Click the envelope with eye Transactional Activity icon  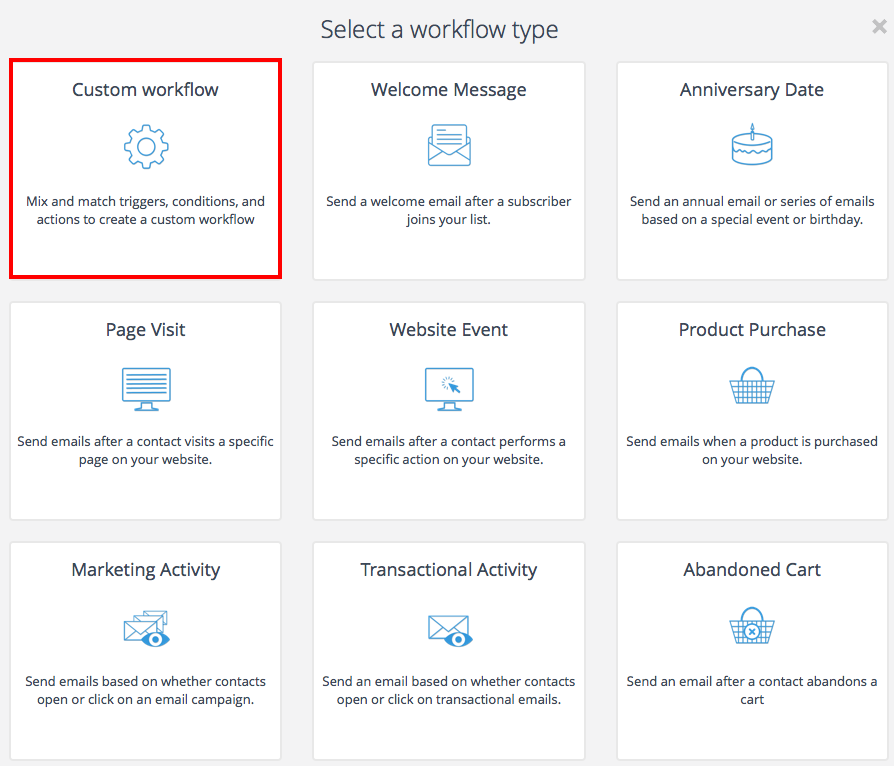tap(449, 629)
